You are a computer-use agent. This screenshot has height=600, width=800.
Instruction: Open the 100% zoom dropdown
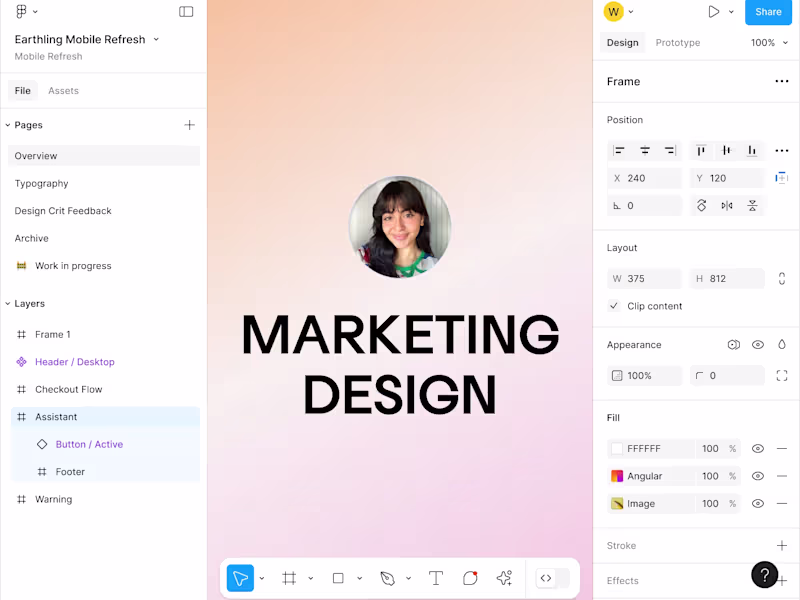tap(768, 43)
